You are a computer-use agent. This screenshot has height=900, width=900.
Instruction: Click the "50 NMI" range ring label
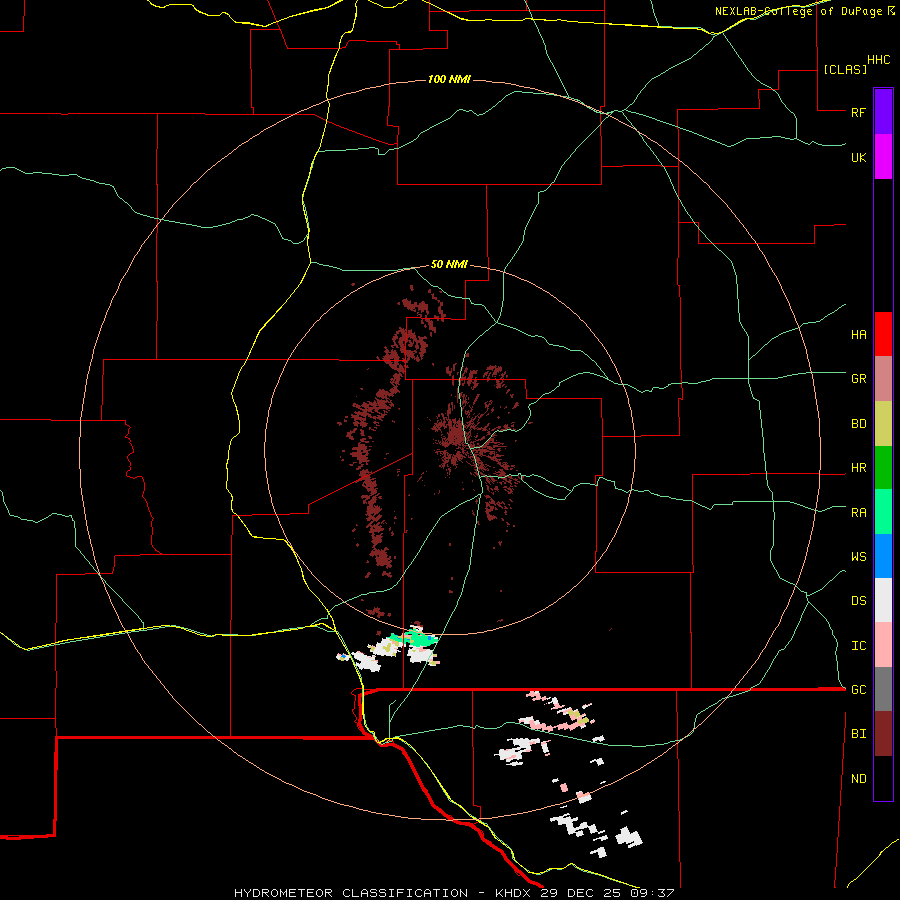(449, 265)
